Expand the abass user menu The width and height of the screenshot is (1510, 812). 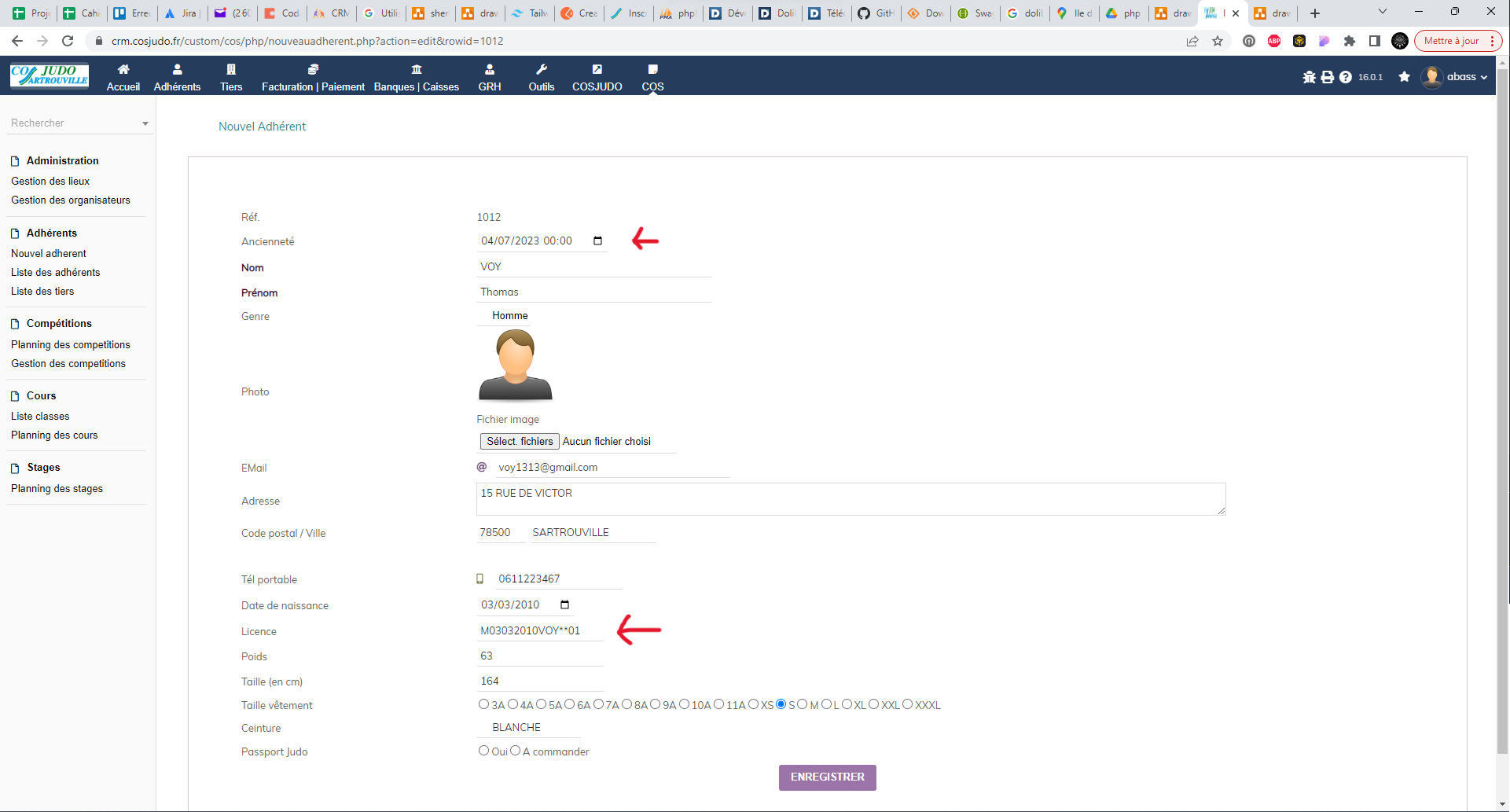[x=1456, y=77]
